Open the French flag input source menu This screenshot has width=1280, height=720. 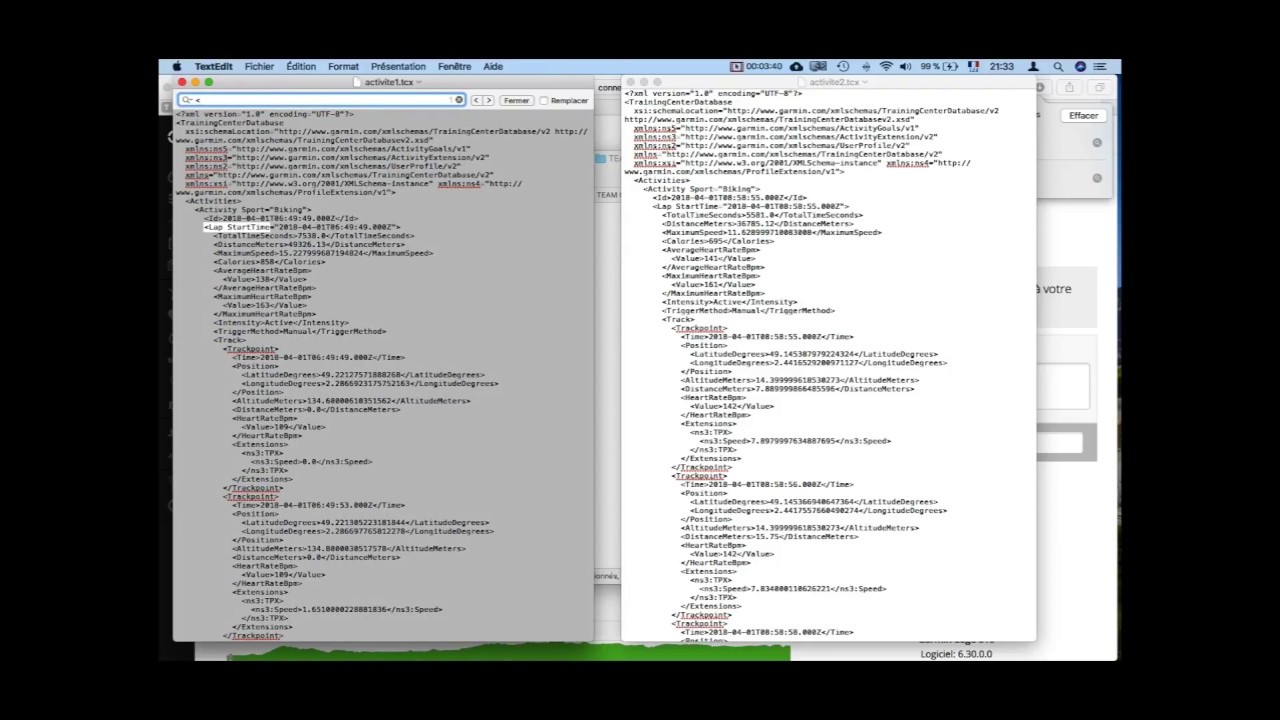973,67
